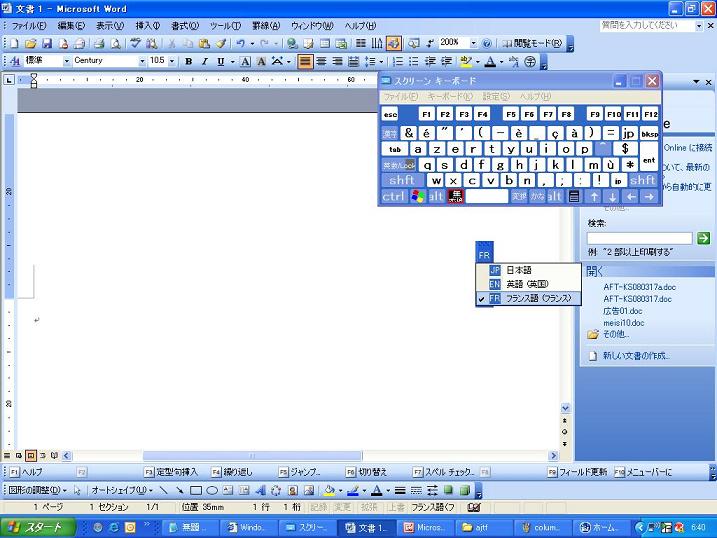Image resolution: width=717 pixels, height=538 pixels.
Task: Toggle bulleted list formatting
Action: (414, 61)
